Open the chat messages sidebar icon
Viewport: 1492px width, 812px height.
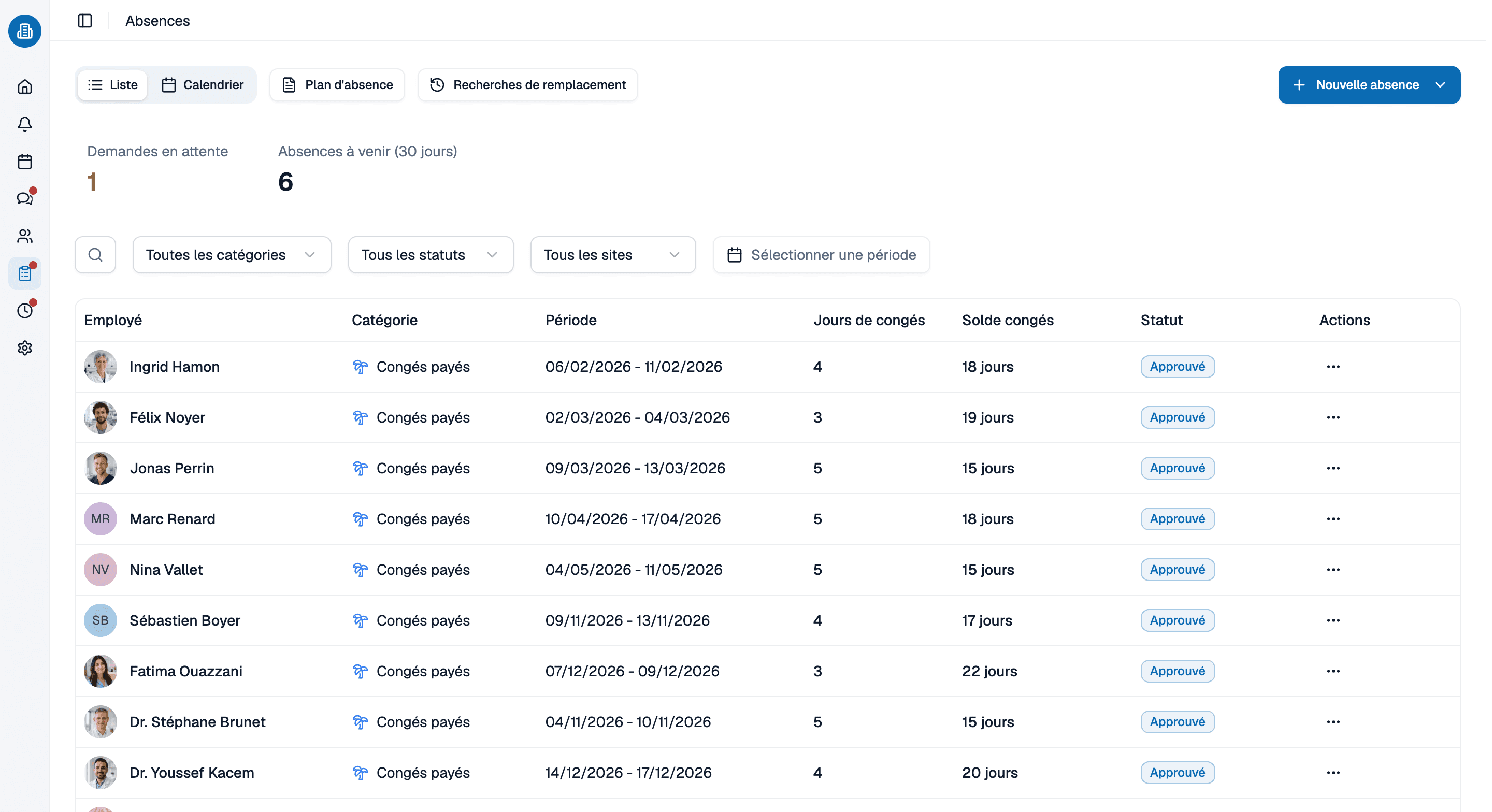(x=24, y=199)
